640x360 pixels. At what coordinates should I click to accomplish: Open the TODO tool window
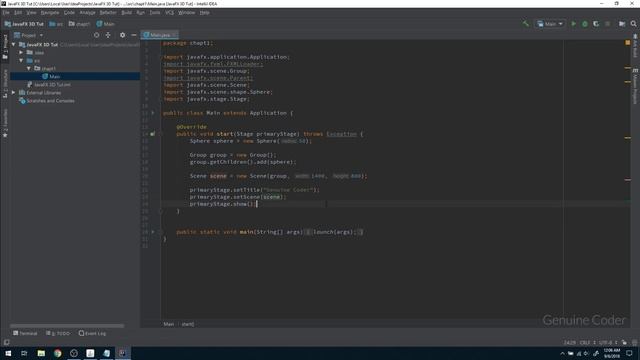tap(58, 333)
